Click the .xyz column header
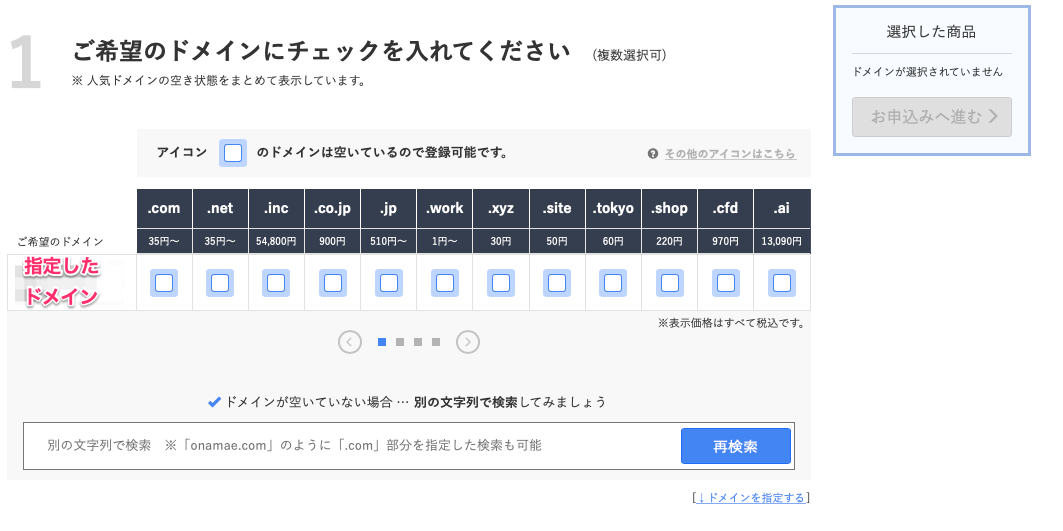This screenshot has width=1063, height=531. 501,208
